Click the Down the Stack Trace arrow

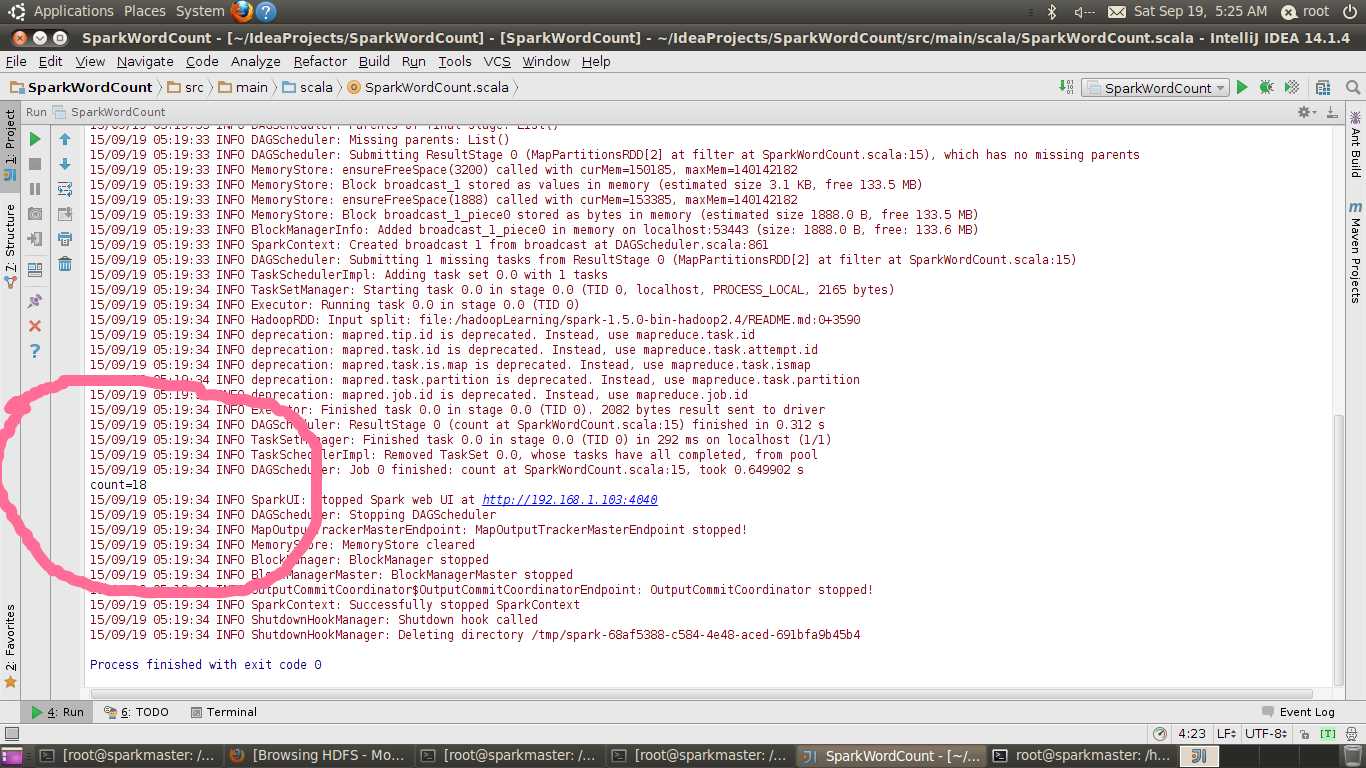click(65, 164)
